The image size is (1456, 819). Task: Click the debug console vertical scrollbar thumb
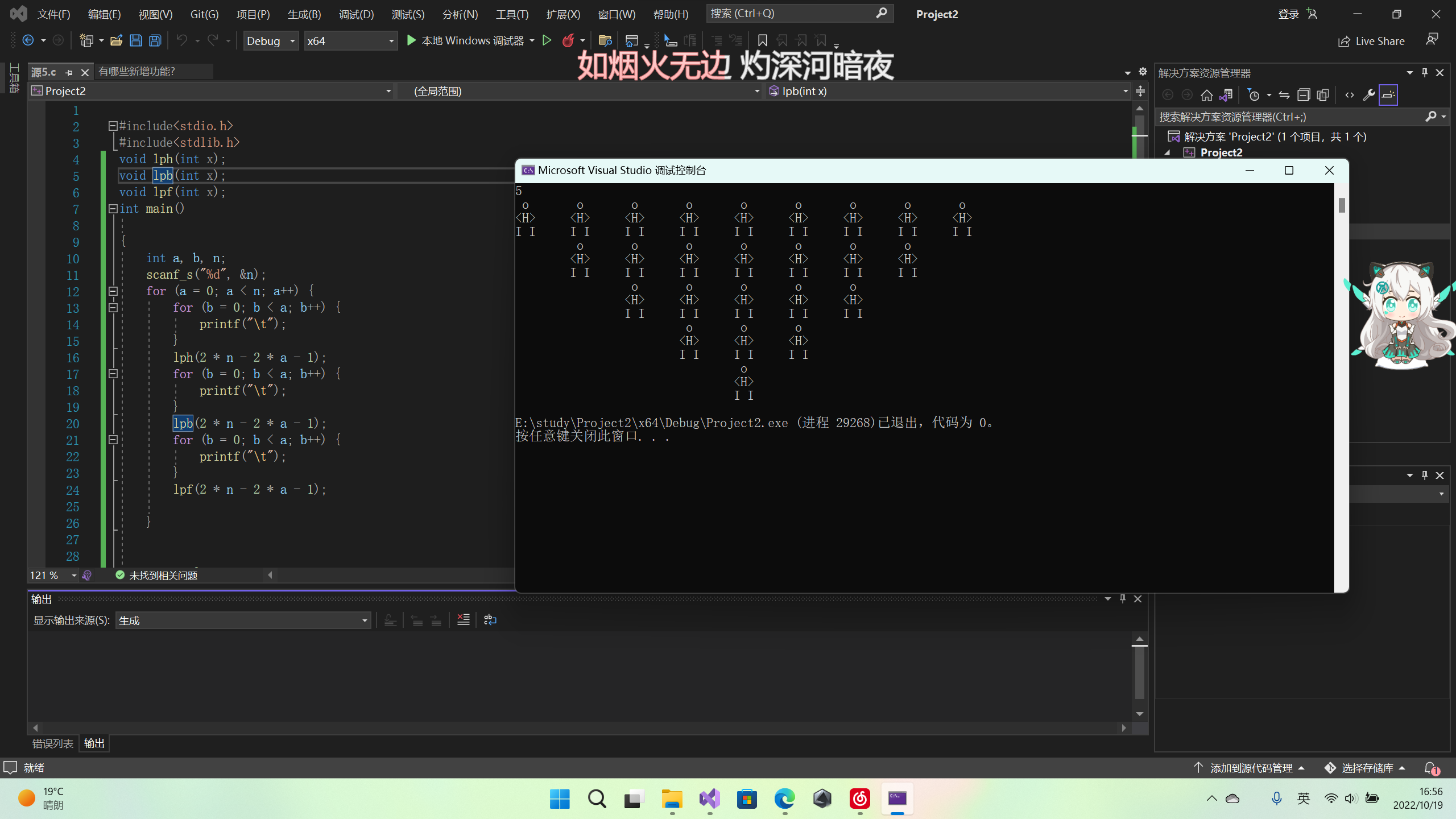point(1342,205)
